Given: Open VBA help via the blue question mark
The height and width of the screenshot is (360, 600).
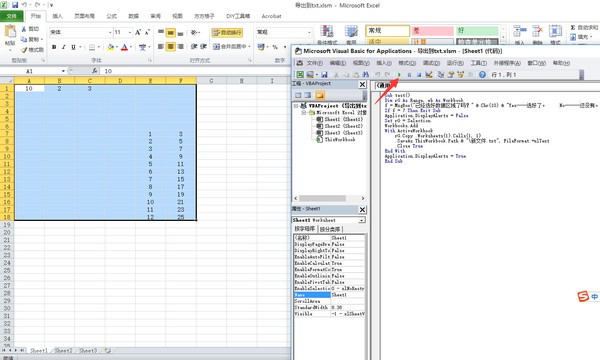Looking at the screenshot, I should coord(483,75).
